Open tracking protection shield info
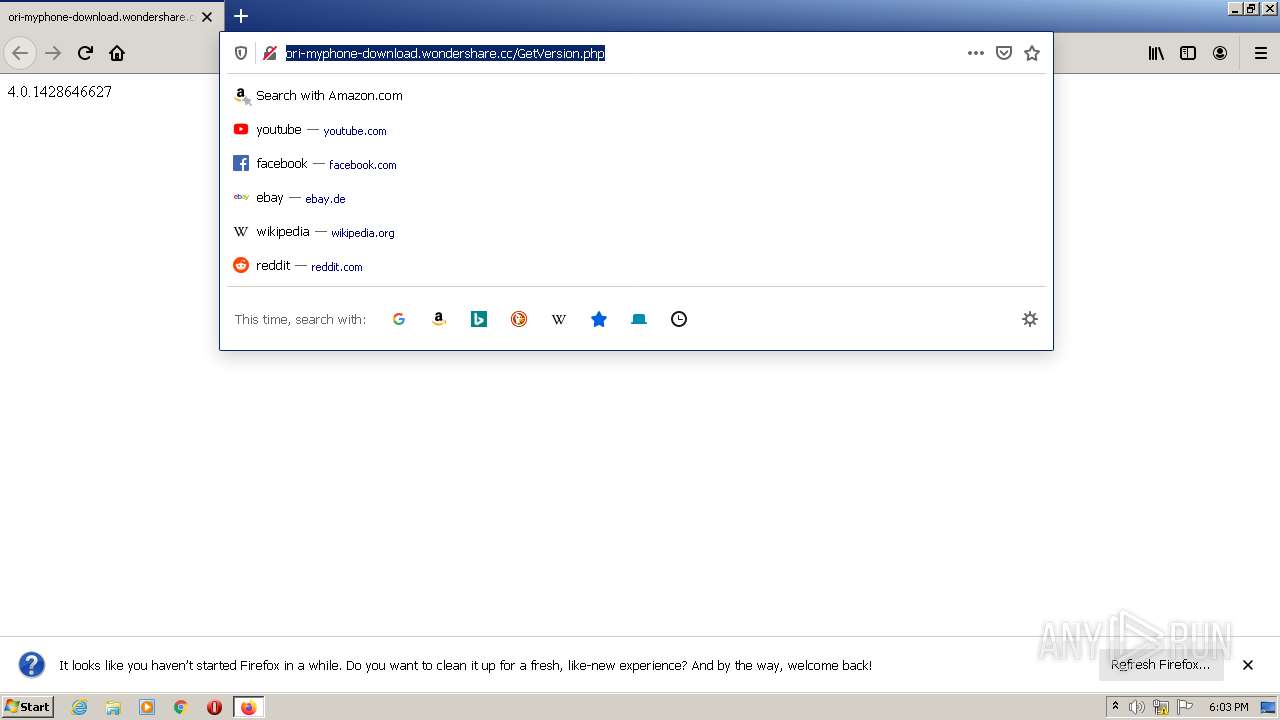Viewport: 1280px width, 720px height. [x=241, y=53]
